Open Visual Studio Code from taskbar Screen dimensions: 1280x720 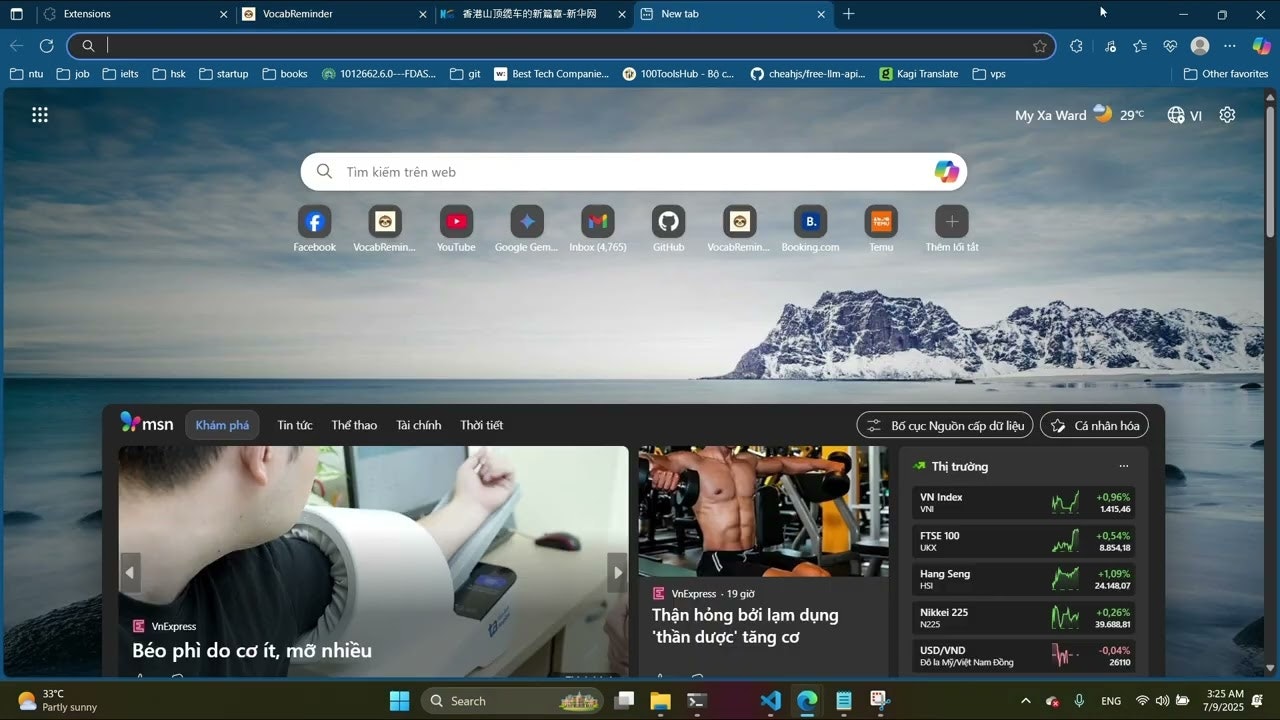[770, 701]
